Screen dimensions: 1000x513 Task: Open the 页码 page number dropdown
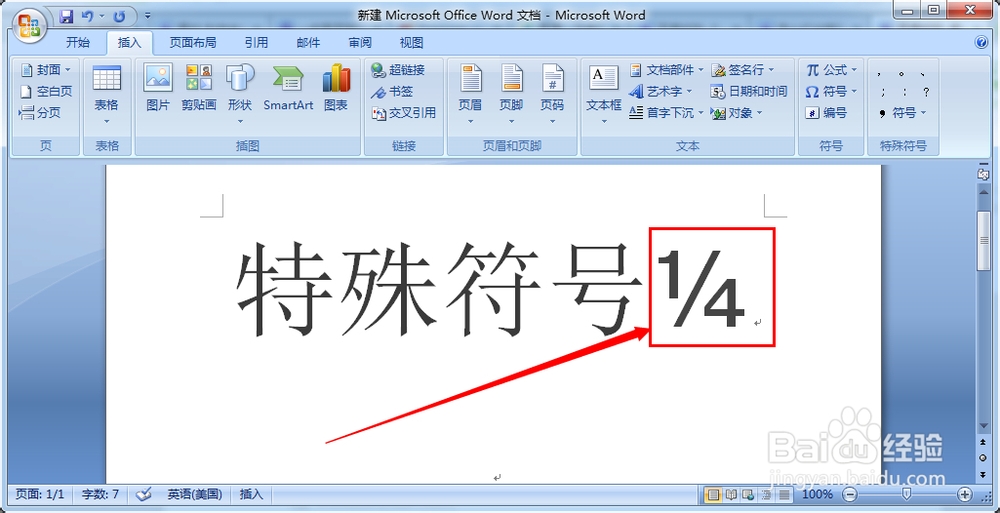[552, 95]
